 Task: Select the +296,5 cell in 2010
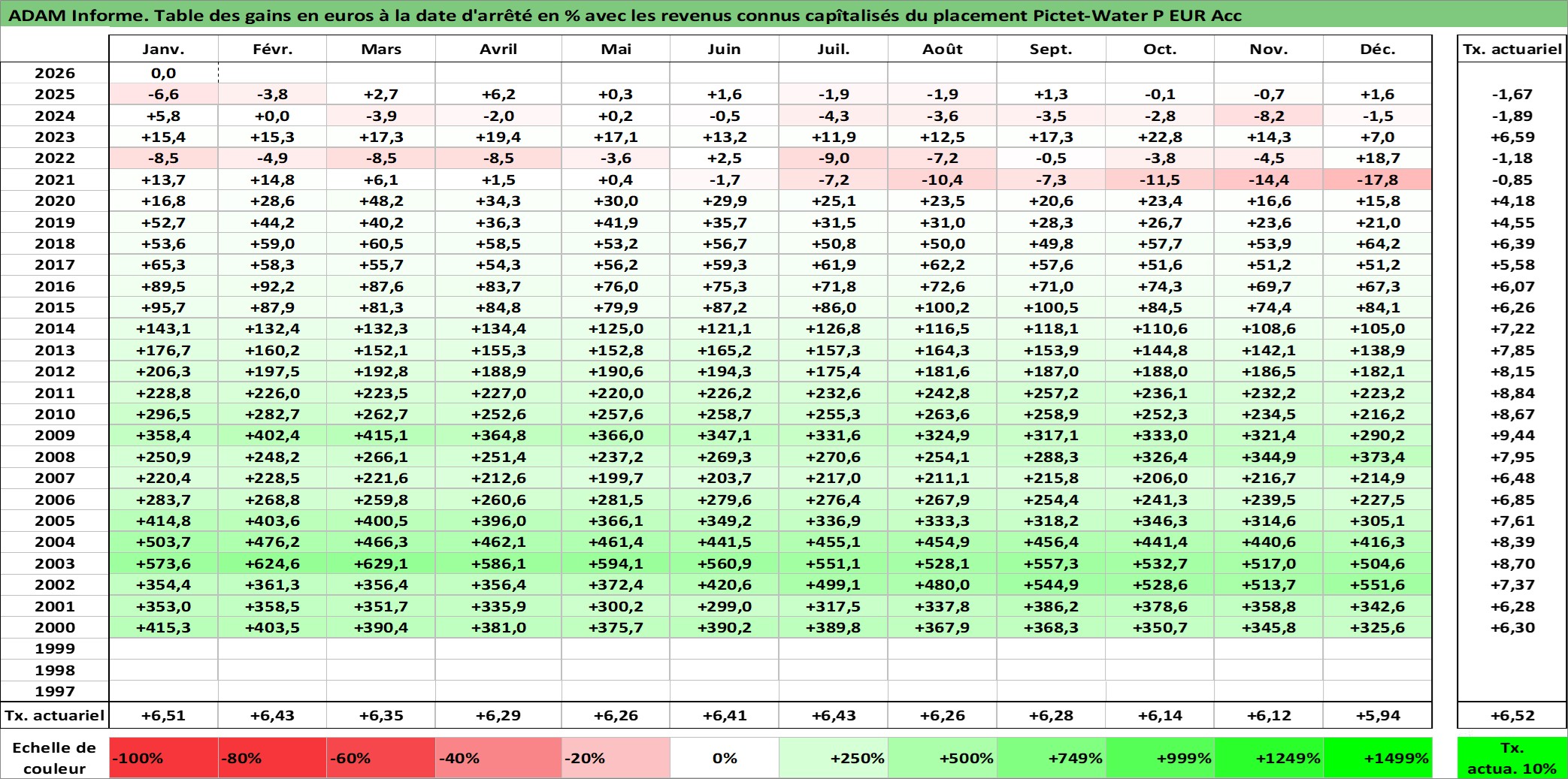click(164, 414)
